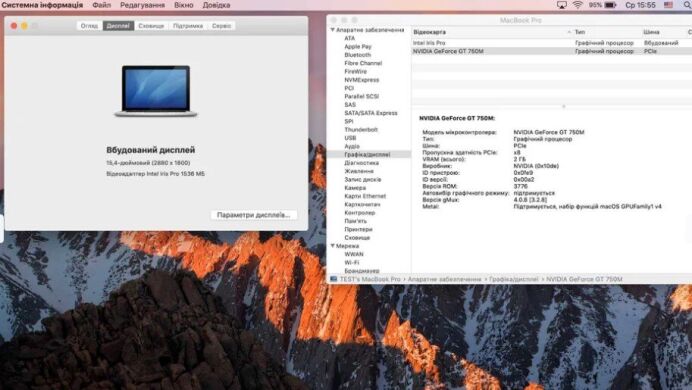Click NVIDIA GeForce GT 750M in path bar
This screenshot has height=390, width=692.
pyautogui.click(x=584, y=279)
